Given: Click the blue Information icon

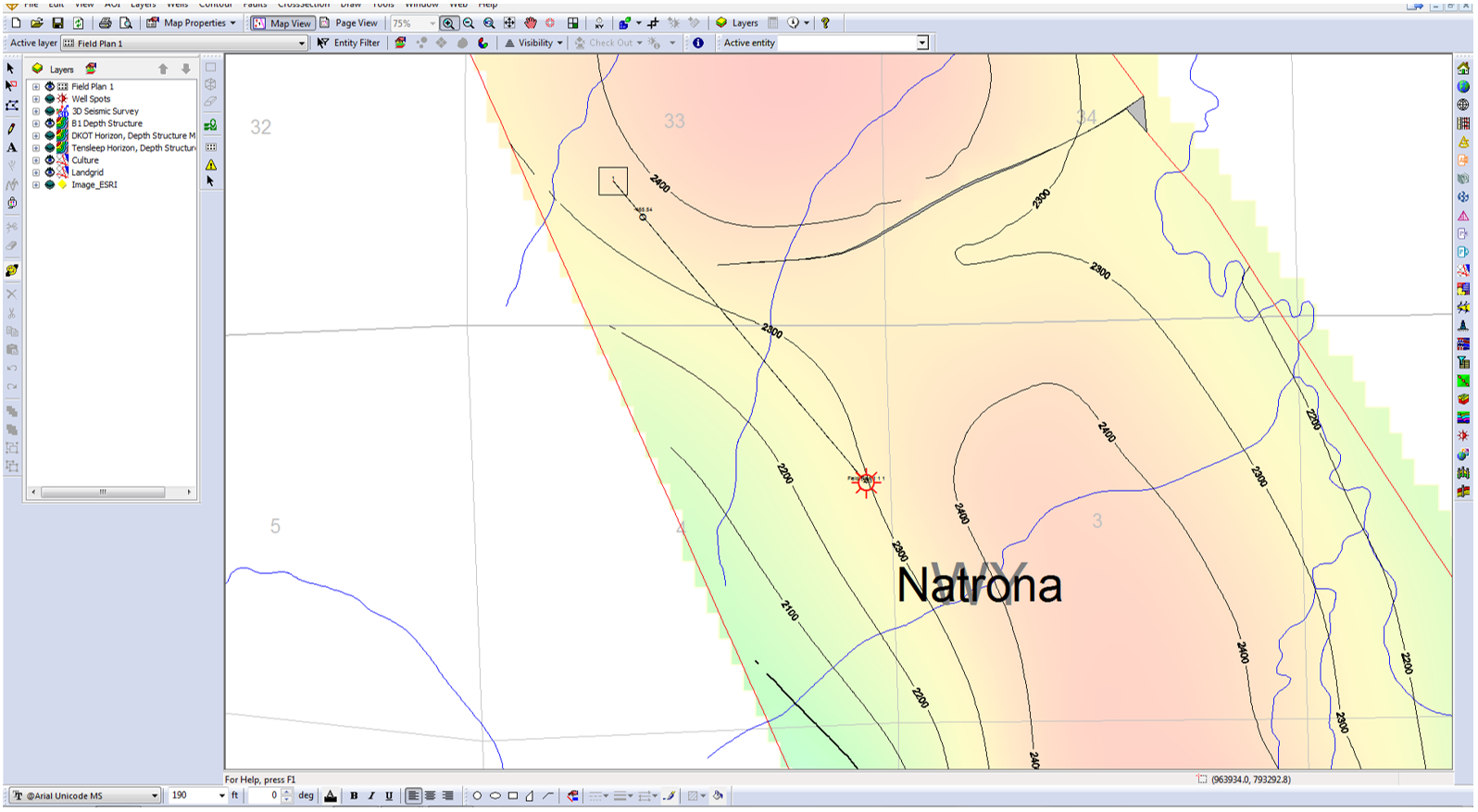Looking at the screenshot, I should pyautogui.click(x=697, y=43).
